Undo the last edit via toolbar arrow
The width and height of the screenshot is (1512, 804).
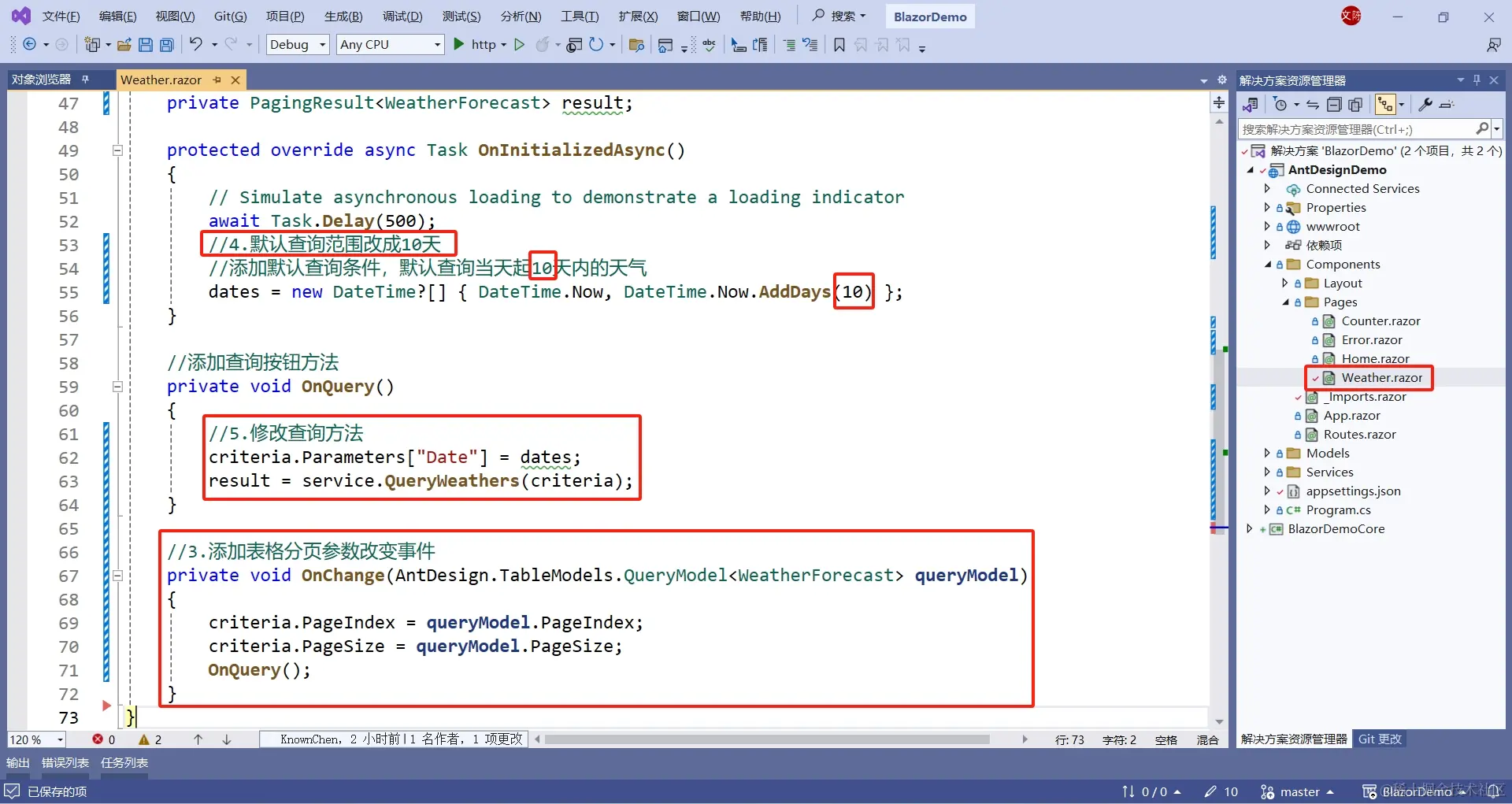coord(196,45)
